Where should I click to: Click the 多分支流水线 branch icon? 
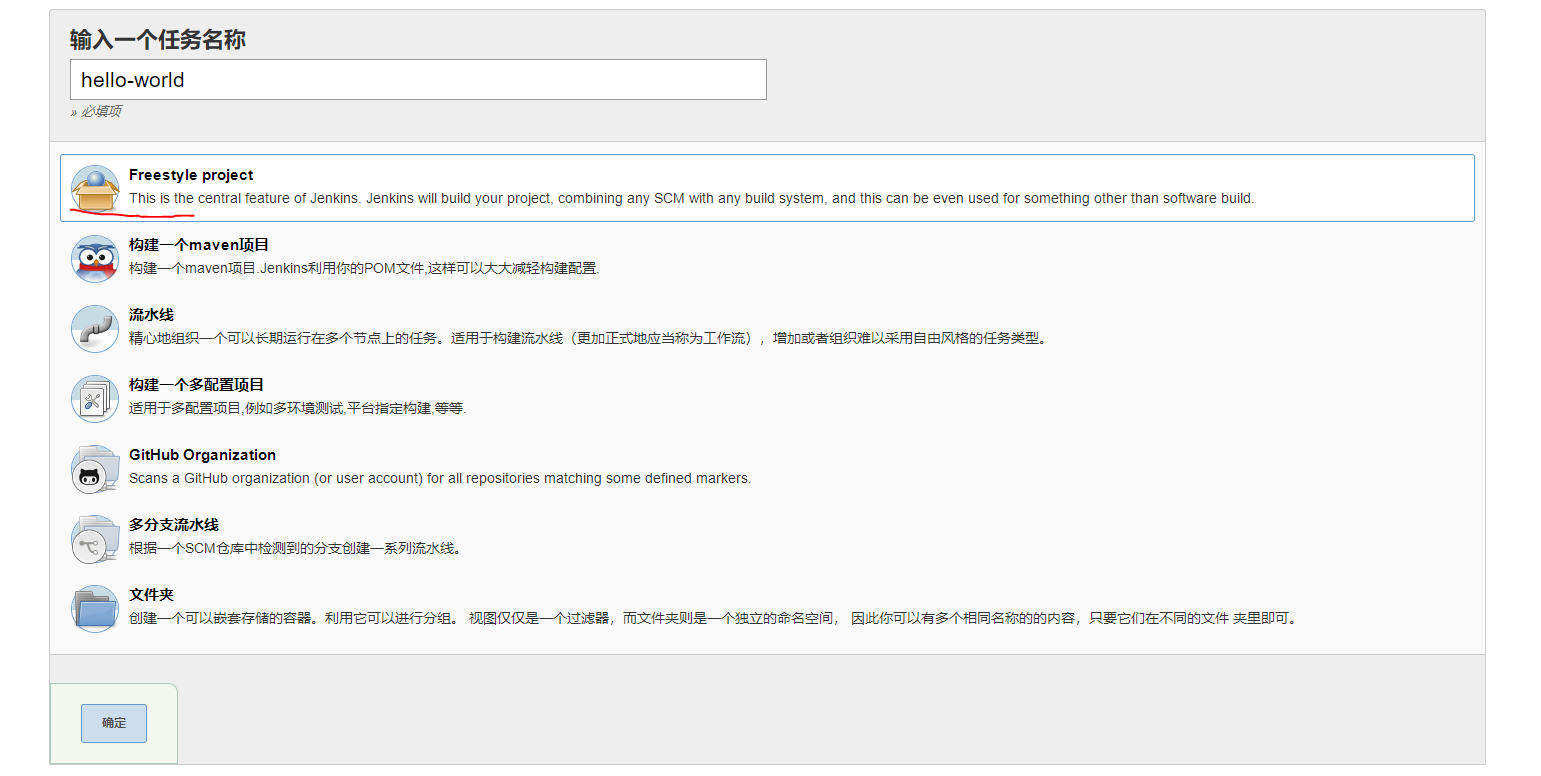[95, 539]
